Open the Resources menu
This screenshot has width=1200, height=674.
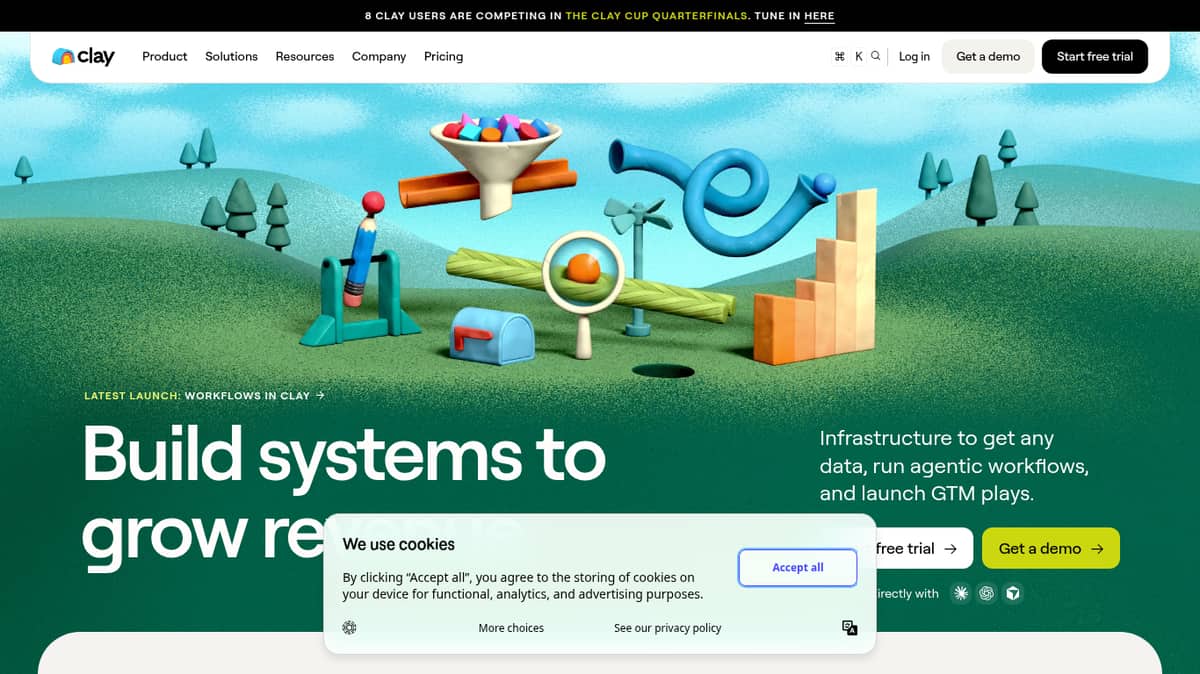(x=305, y=57)
